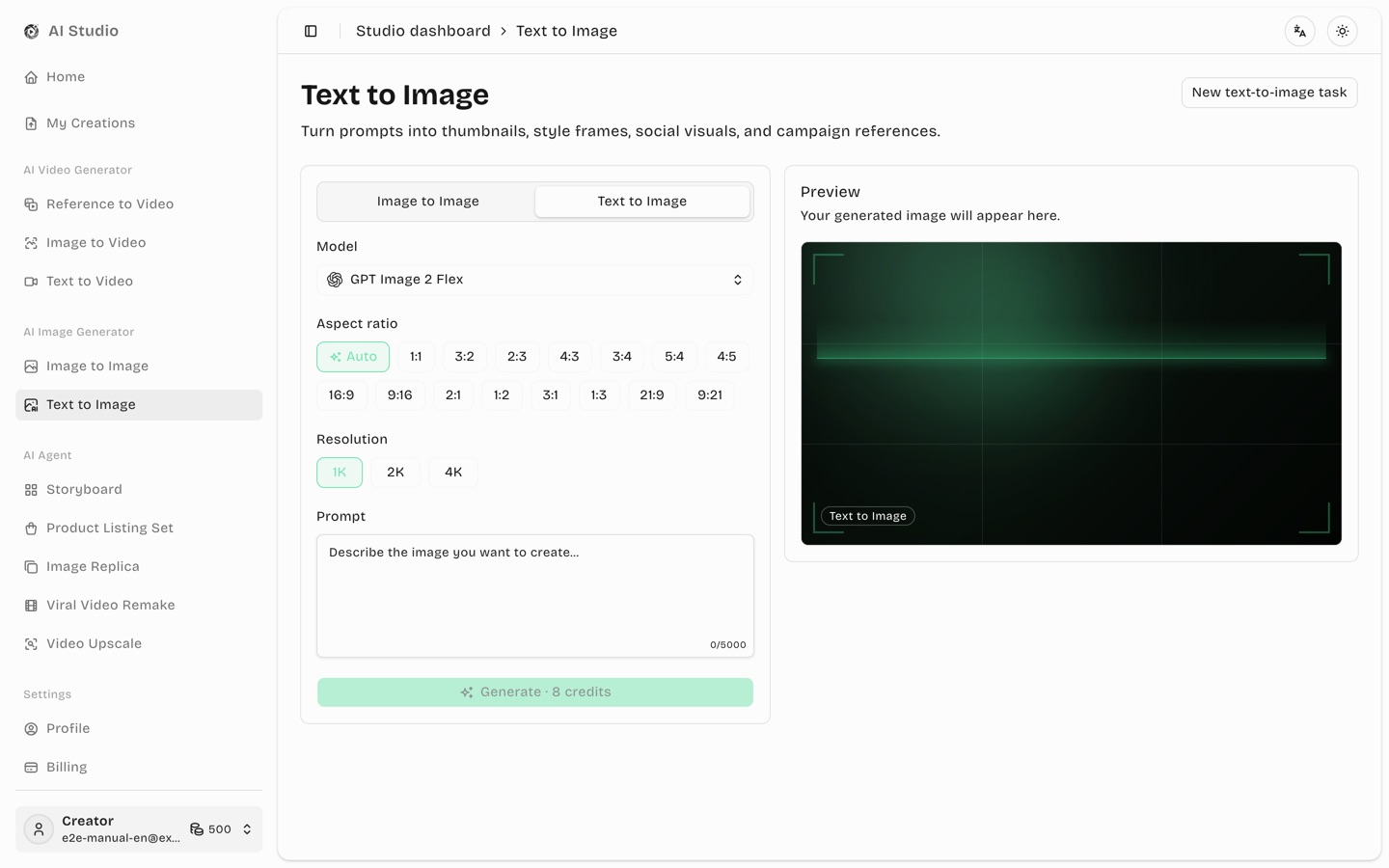Choose the 4K resolution option
The width and height of the screenshot is (1389, 868).
pos(453,473)
